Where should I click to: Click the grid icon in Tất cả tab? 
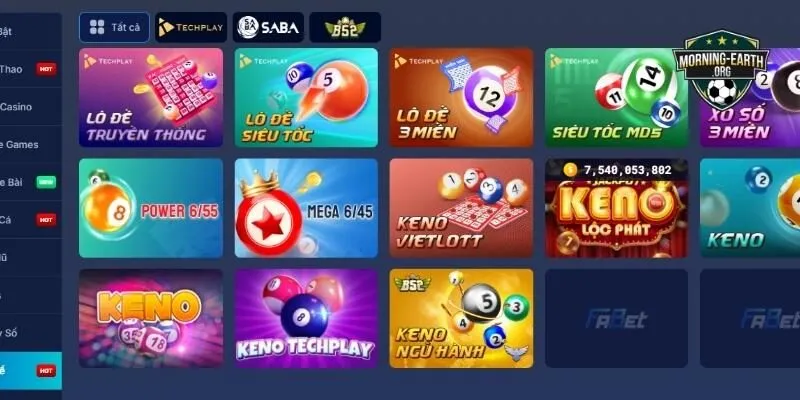pos(97,27)
